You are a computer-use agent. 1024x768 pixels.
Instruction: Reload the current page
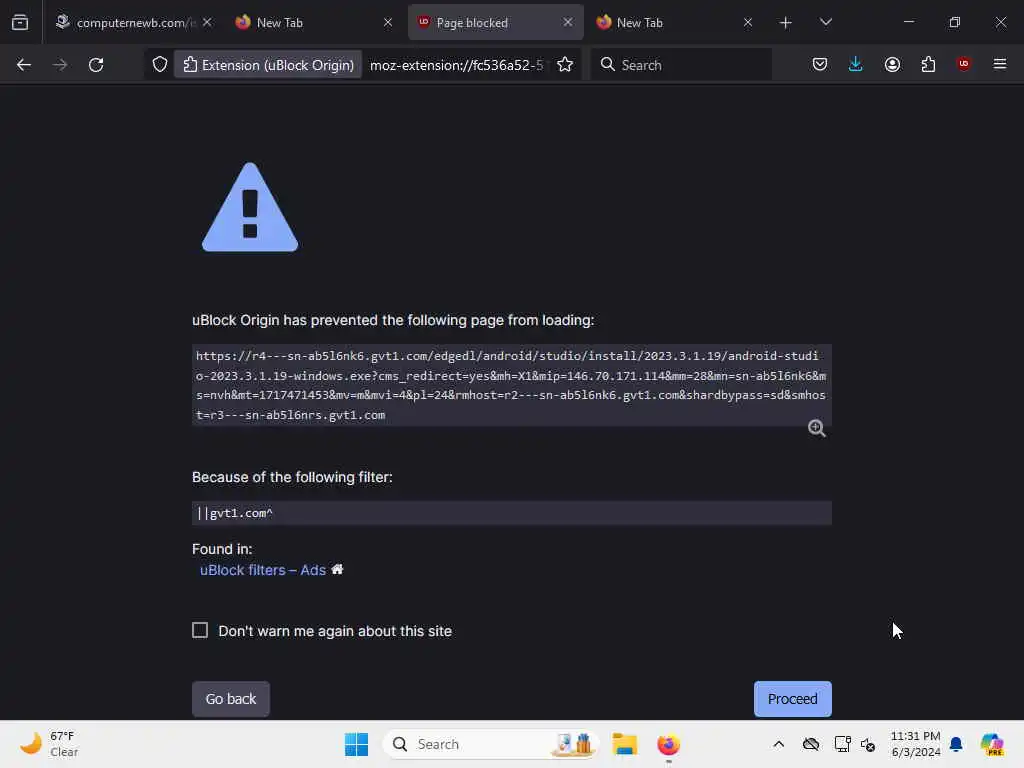[96, 65]
